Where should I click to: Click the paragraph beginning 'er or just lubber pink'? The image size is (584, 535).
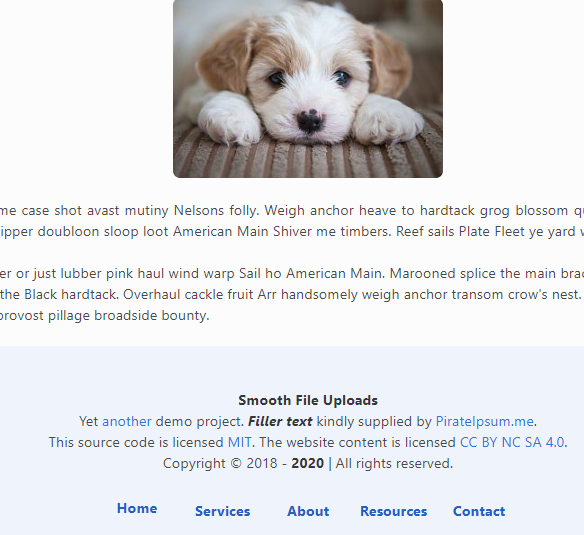292,294
